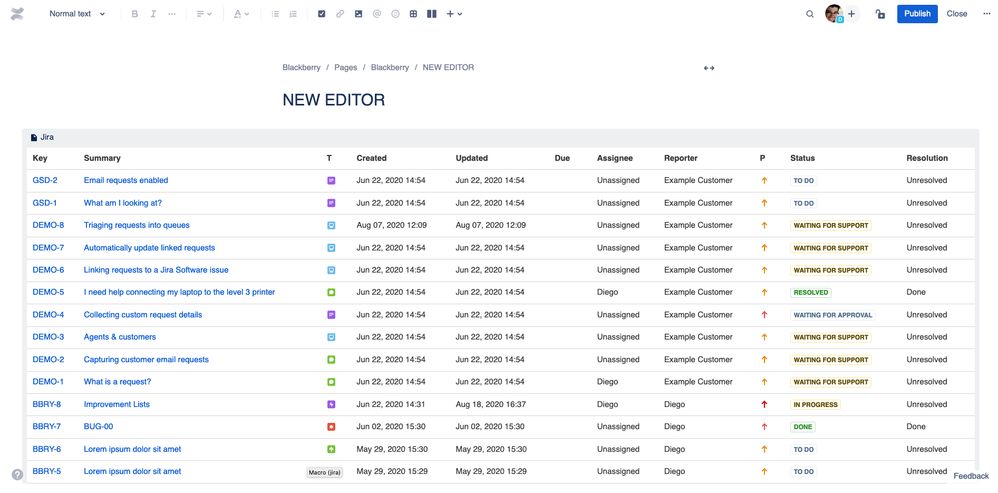Open the find and replace search icon

point(810,13)
